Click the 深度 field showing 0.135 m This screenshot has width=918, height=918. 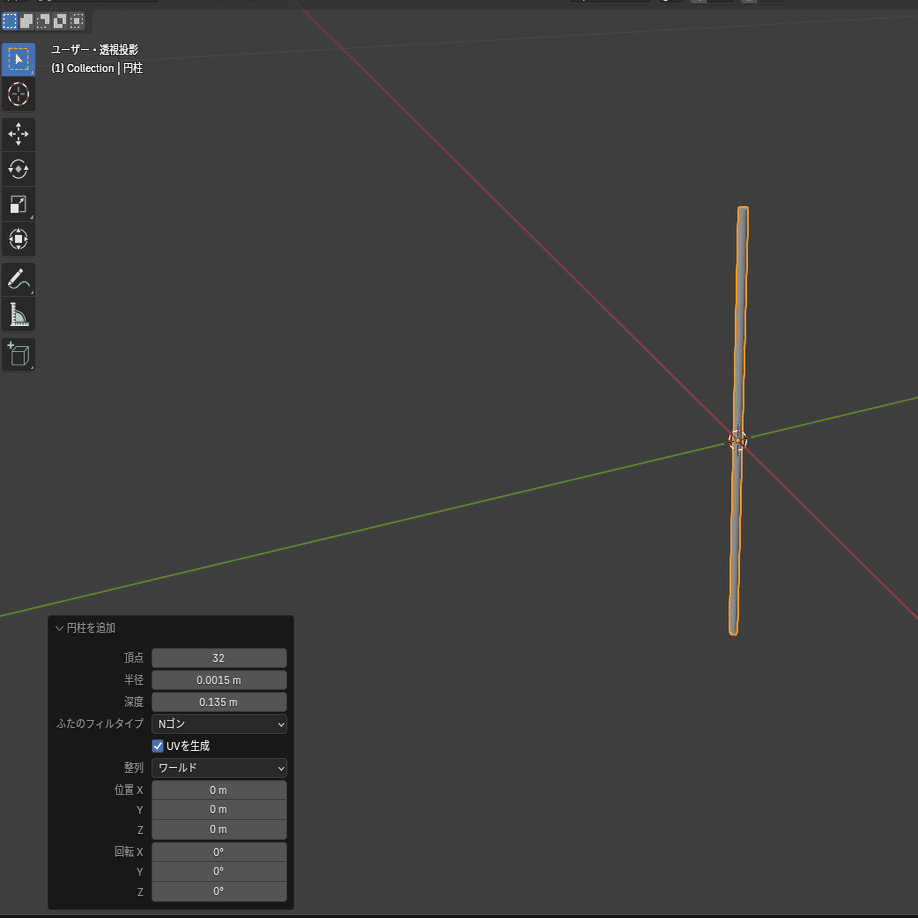coord(219,702)
